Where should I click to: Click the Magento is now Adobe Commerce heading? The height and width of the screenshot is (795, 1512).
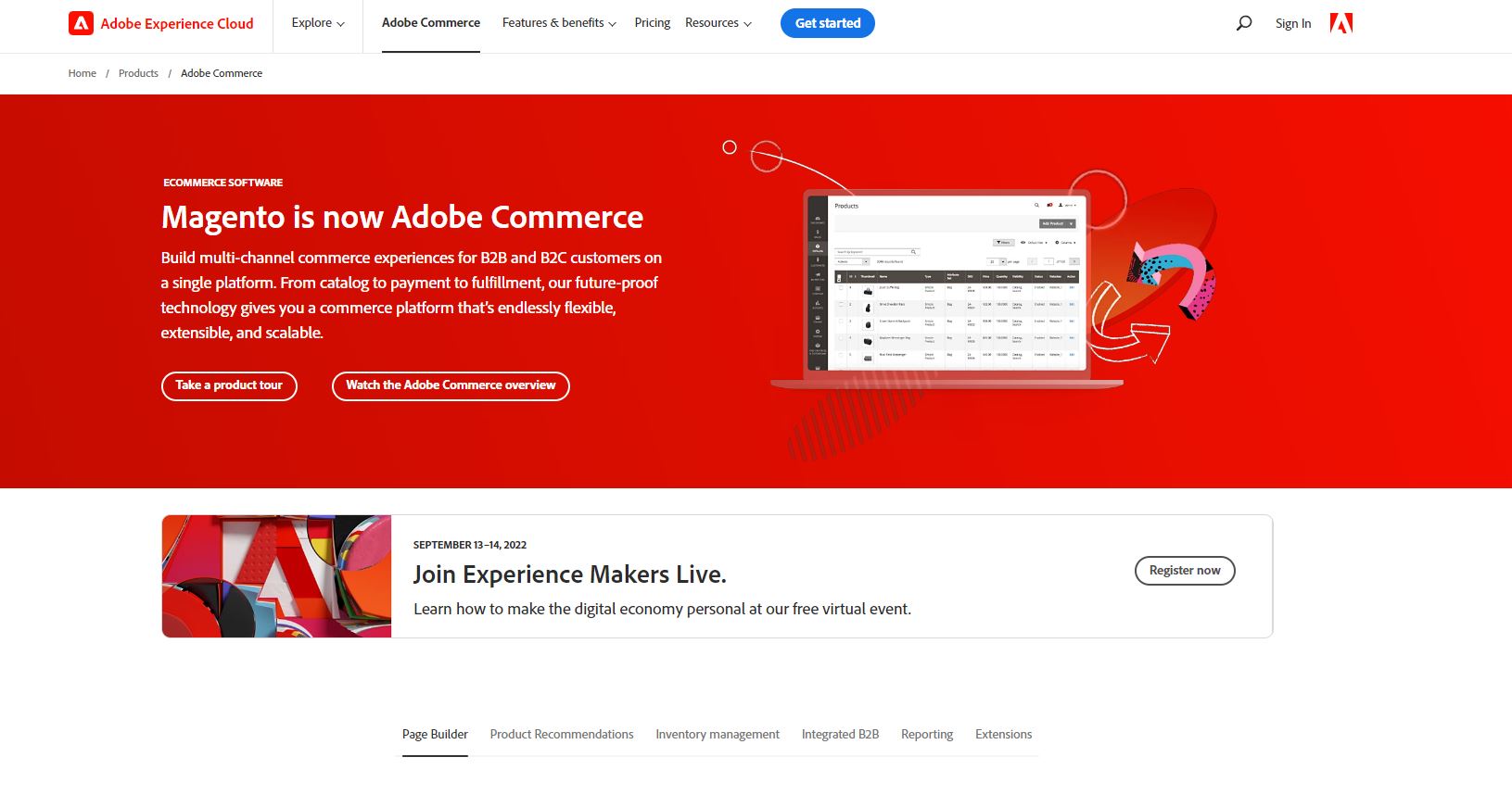pos(402,217)
